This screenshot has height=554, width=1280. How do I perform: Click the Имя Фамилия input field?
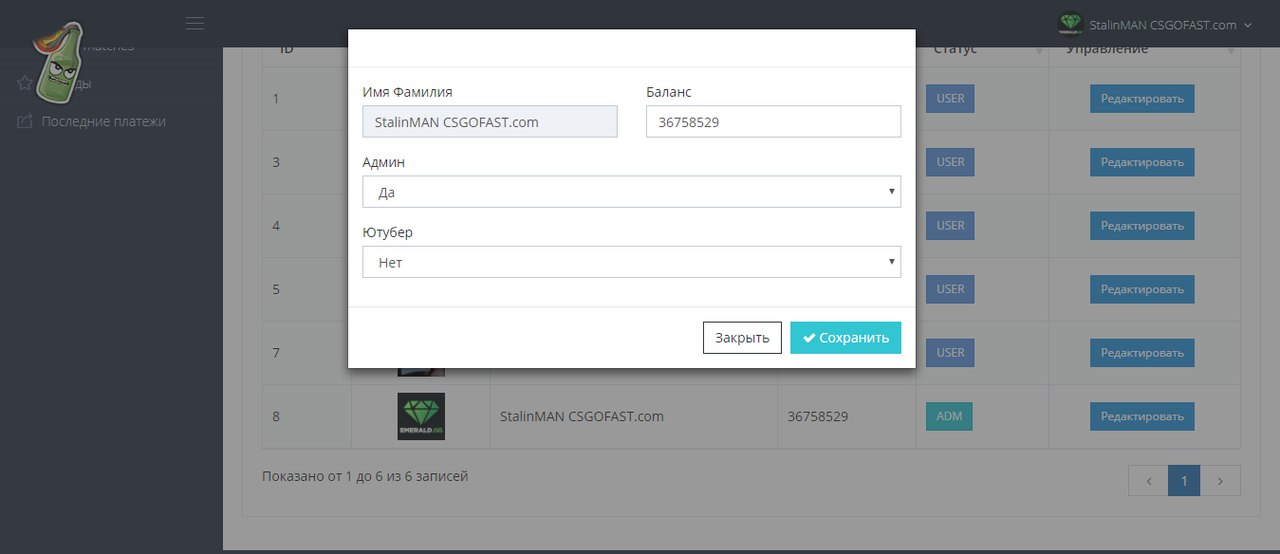[x=489, y=122]
